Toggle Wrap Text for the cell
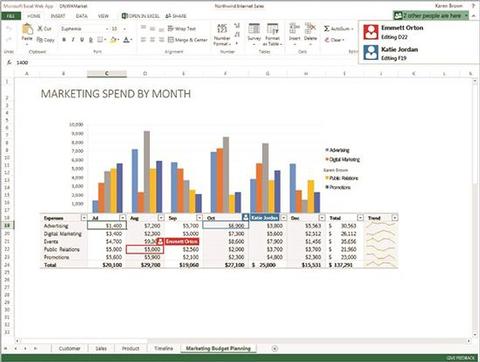This screenshot has height=362, width=480. [x=182, y=28]
